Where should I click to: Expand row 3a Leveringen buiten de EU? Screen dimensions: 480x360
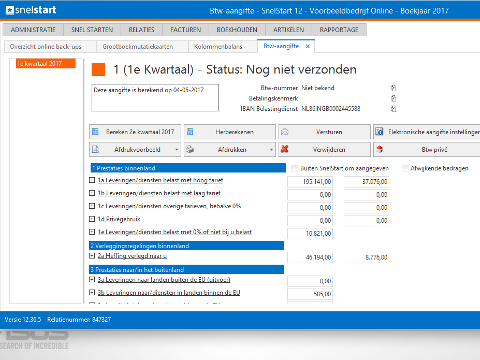point(92,279)
